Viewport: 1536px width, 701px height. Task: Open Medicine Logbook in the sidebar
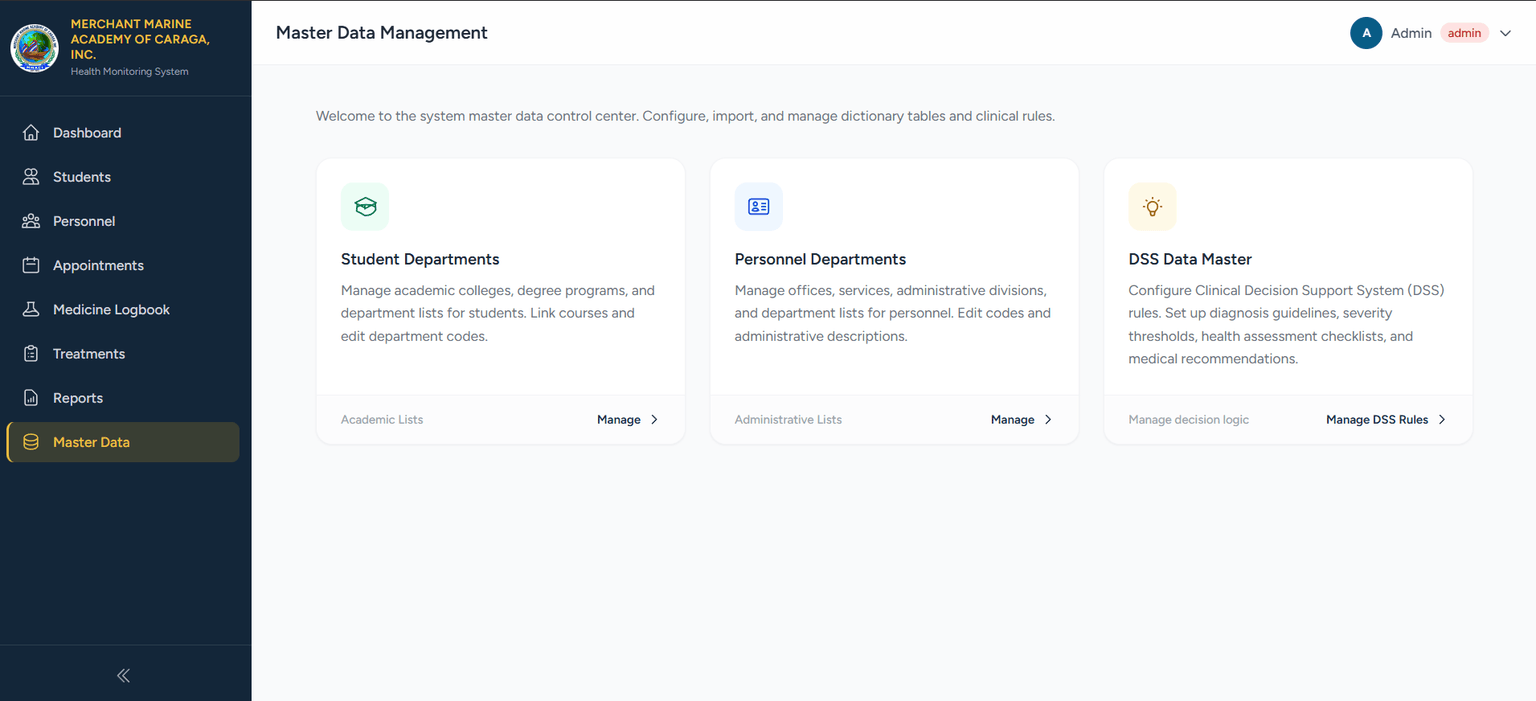pyautogui.click(x=123, y=310)
